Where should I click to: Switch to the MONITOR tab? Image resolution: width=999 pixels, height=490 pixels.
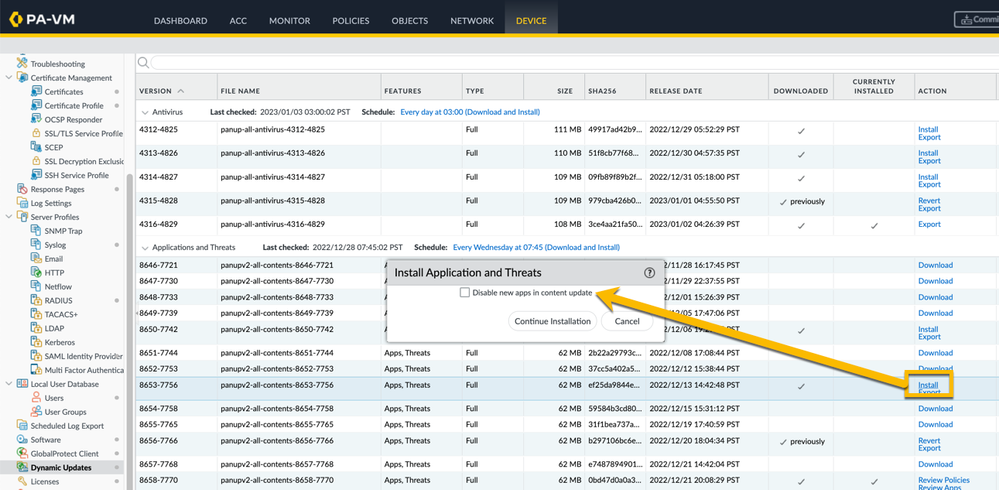point(289,21)
